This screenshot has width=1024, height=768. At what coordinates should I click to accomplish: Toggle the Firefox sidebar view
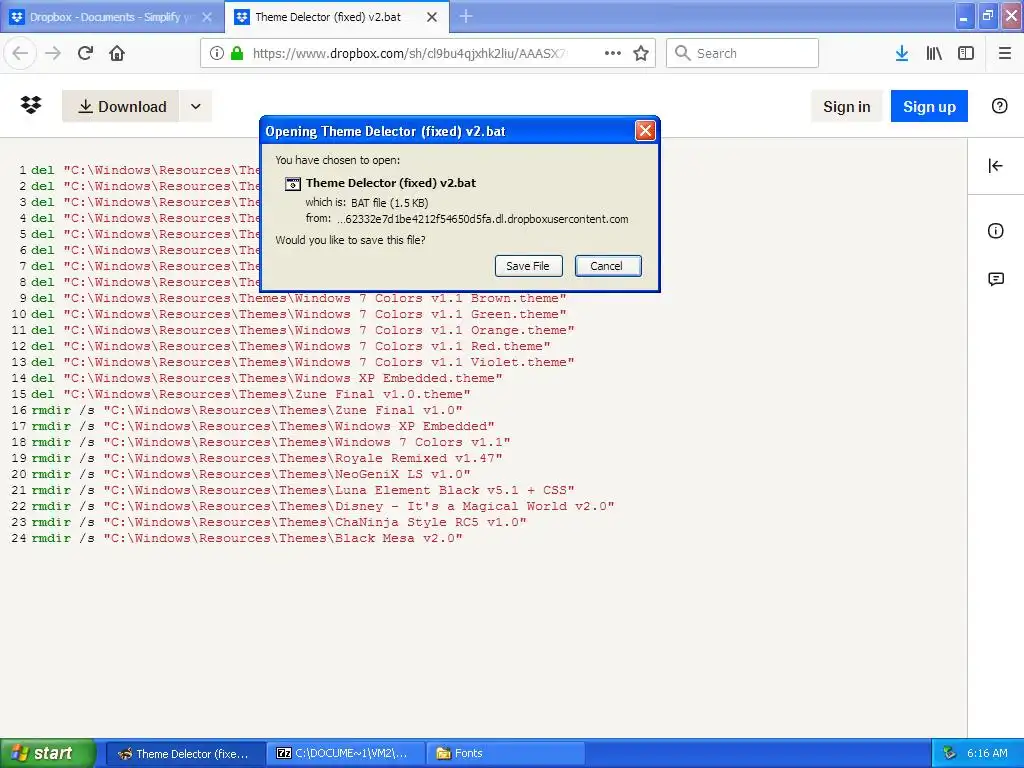966,53
